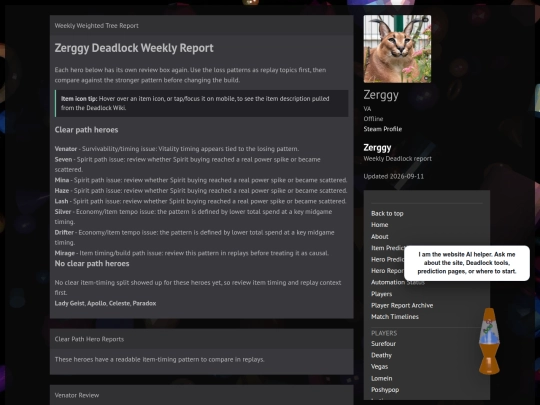Click the lava lamp AI helper icon

(x=489, y=341)
